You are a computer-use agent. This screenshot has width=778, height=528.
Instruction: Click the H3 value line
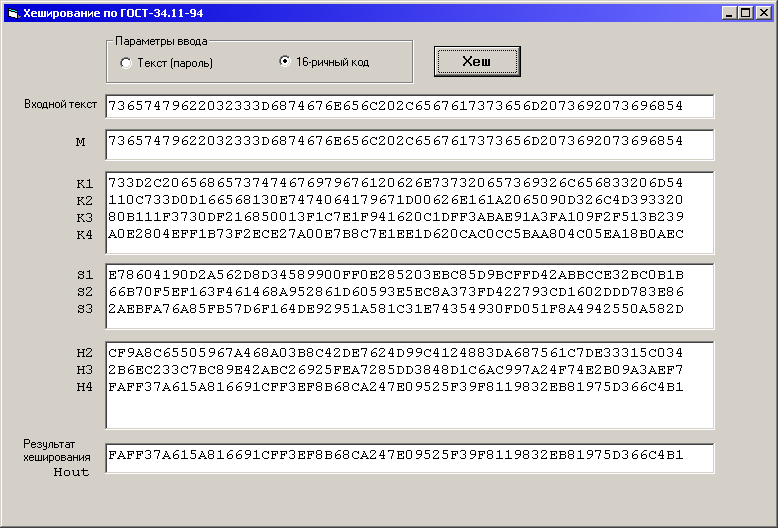(395, 370)
